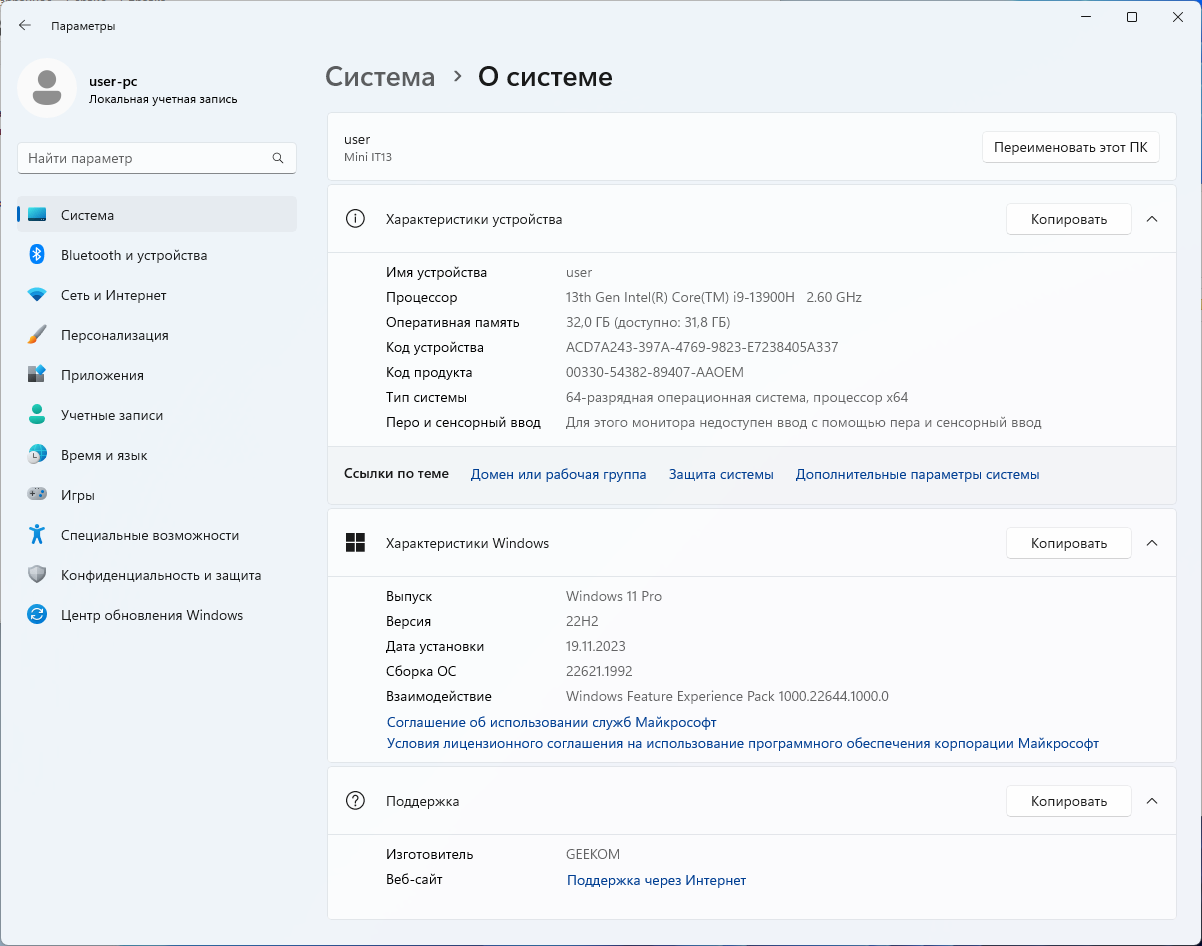
Task: Go to Сеть и Интернет
Action: (x=157, y=295)
